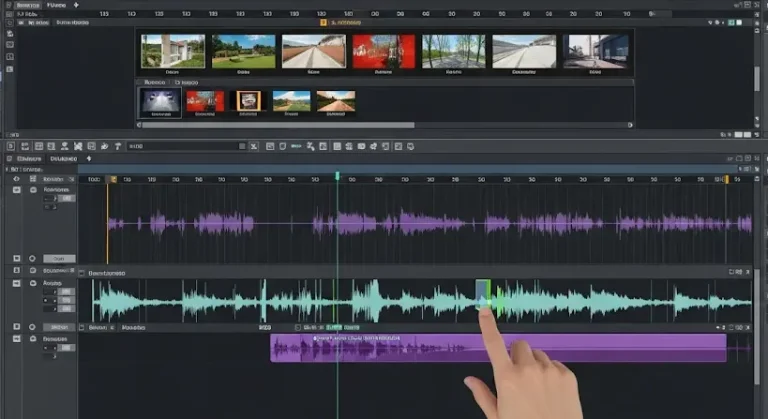Click the toolbar icon immediately right of the green pill
Image resolution: width=768 pixels, height=419 pixels.
tap(311, 146)
